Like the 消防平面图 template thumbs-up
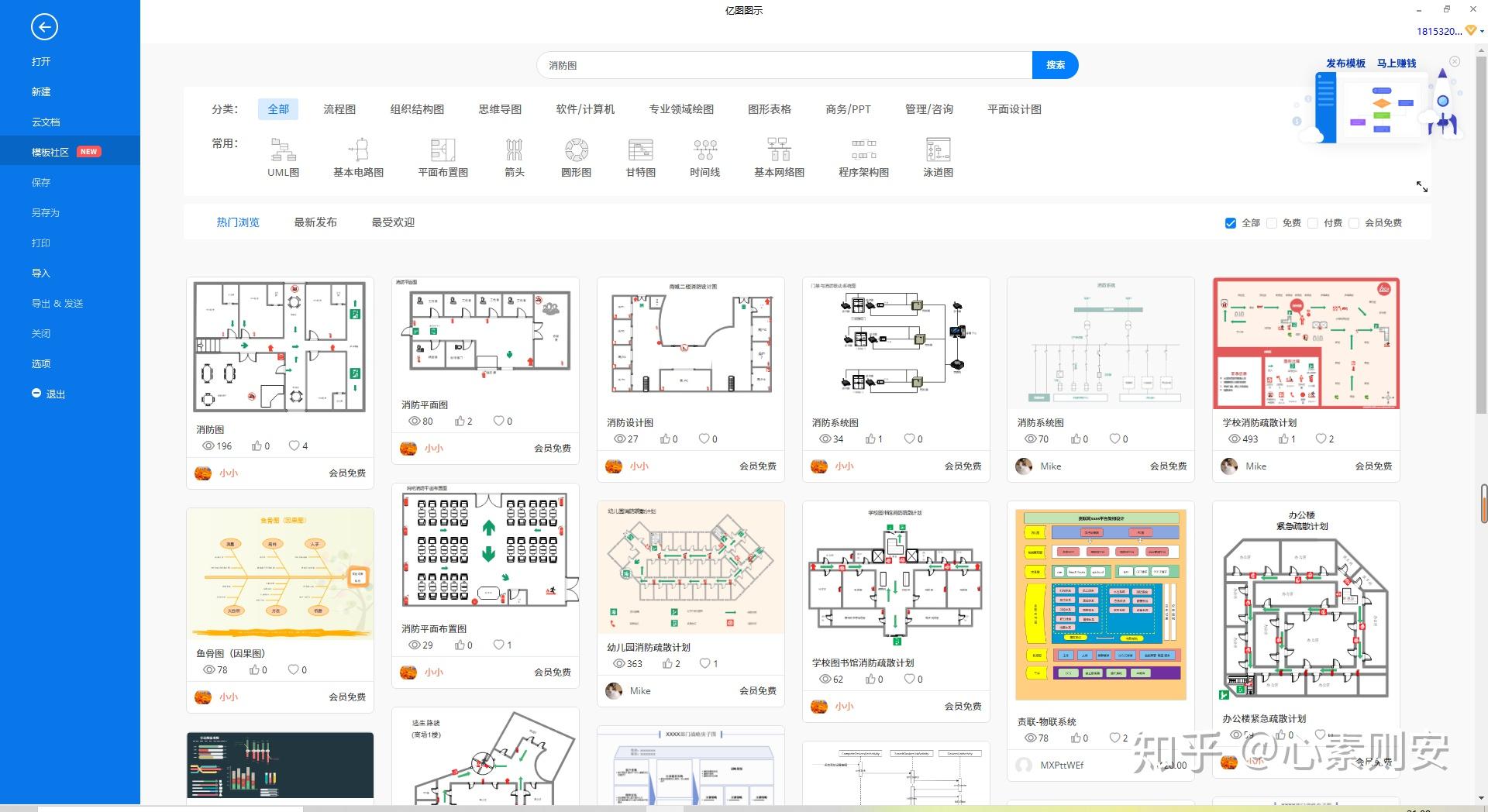 point(460,421)
